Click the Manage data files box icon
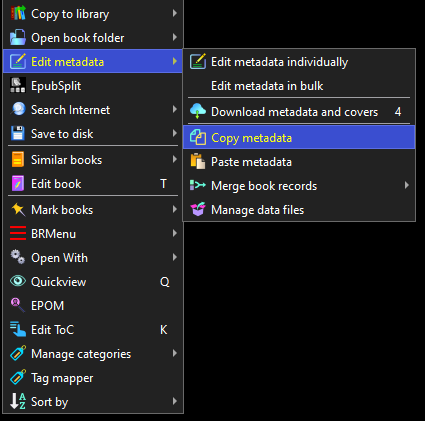The width and height of the screenshot is (425, 421). [198, 210]
